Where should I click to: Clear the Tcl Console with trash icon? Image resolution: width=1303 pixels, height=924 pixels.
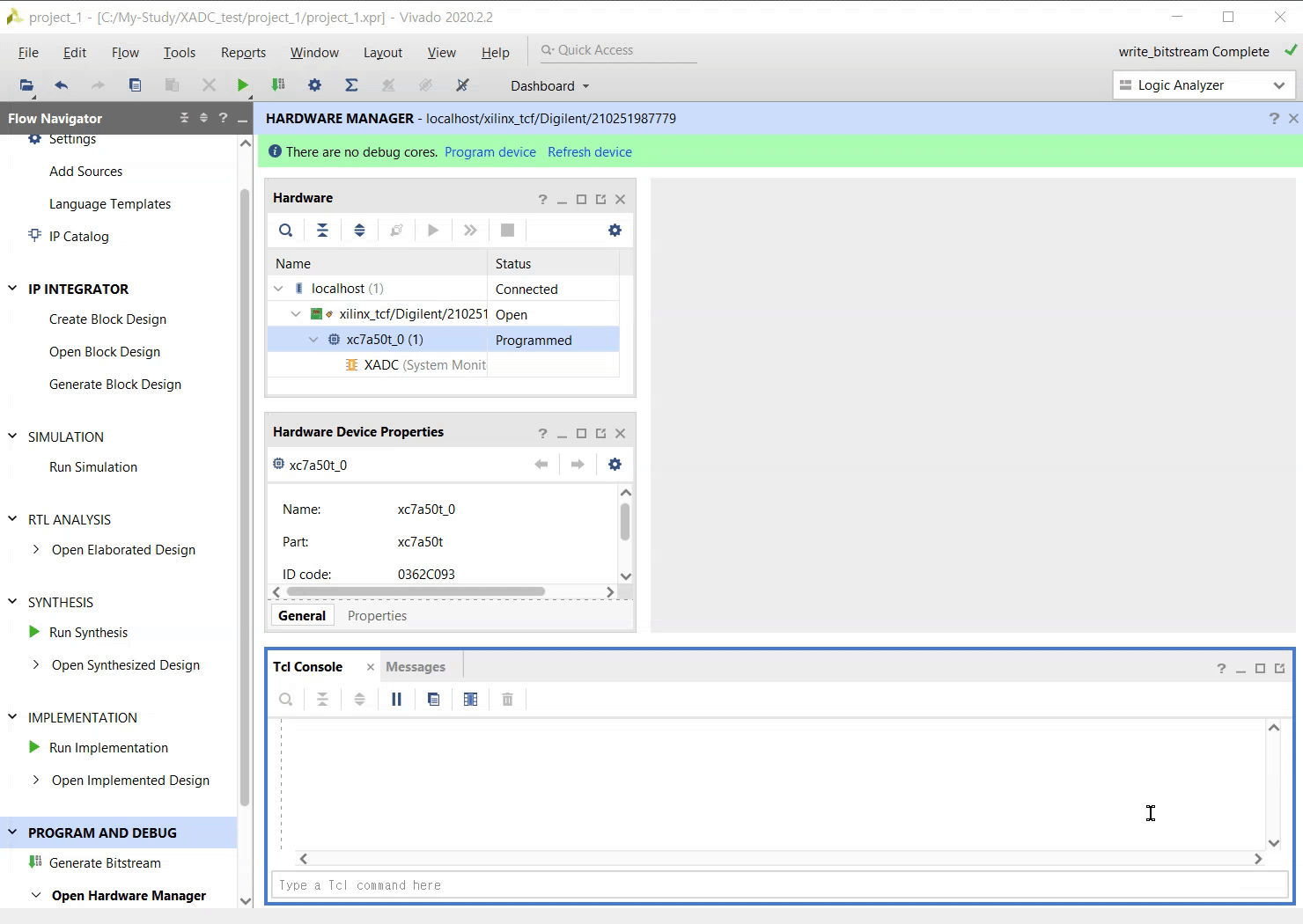point(507,700)
